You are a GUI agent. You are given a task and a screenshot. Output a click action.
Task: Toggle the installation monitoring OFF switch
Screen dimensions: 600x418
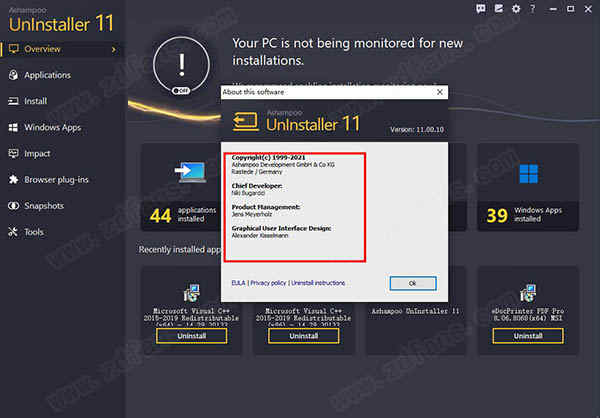(181, 91)
